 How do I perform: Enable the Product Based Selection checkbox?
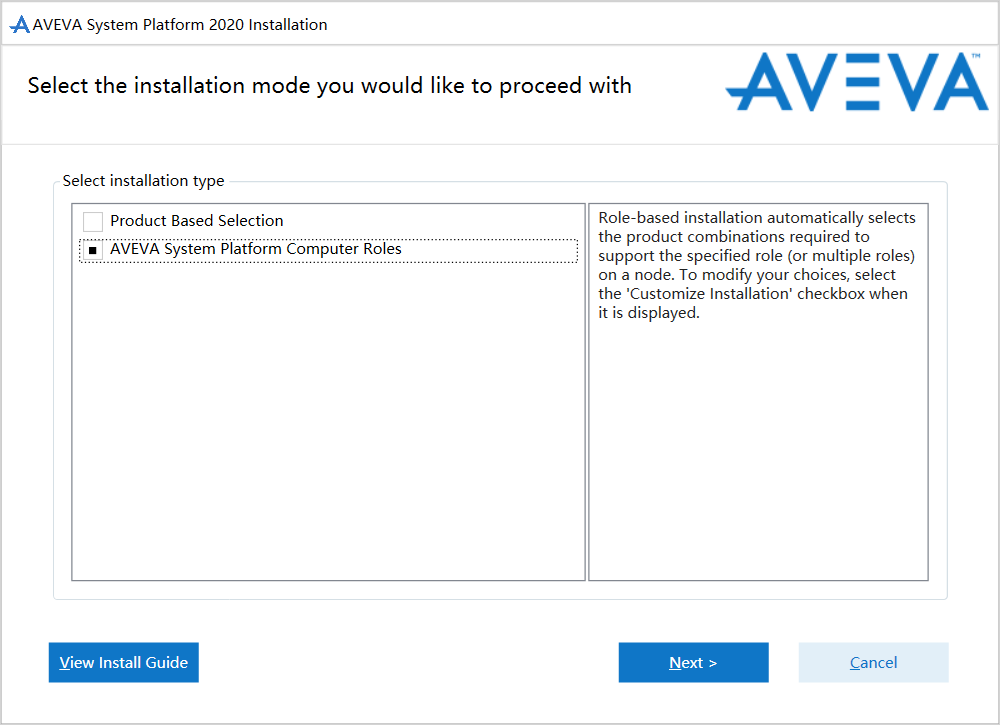click(x=93, y=221)
